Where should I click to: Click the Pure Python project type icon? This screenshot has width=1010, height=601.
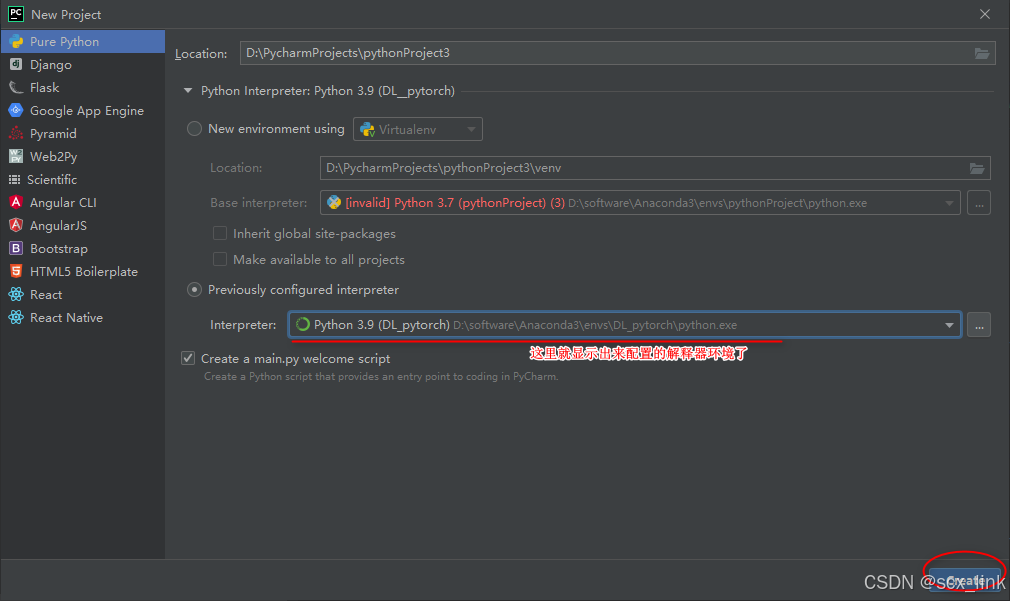coord(16,42)
